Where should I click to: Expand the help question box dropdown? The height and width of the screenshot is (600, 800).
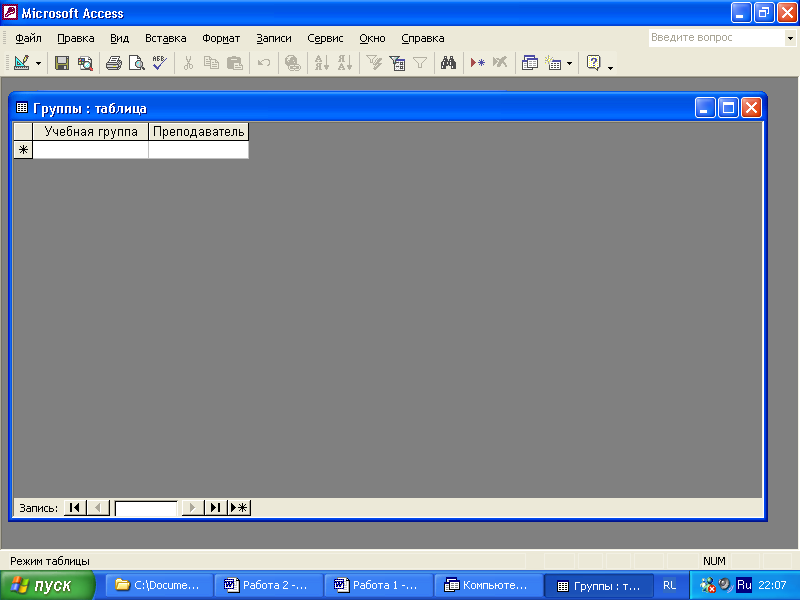coord(790,38)
